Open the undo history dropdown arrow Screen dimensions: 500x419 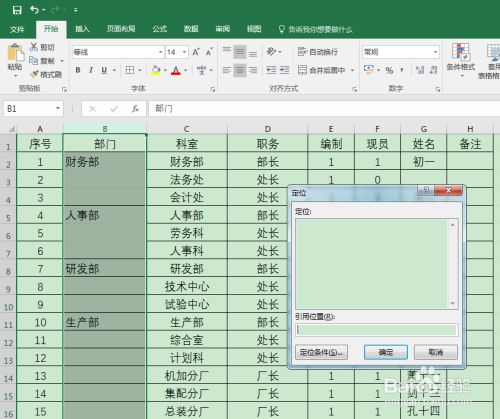pyautogui.click(x=44, y=10)
